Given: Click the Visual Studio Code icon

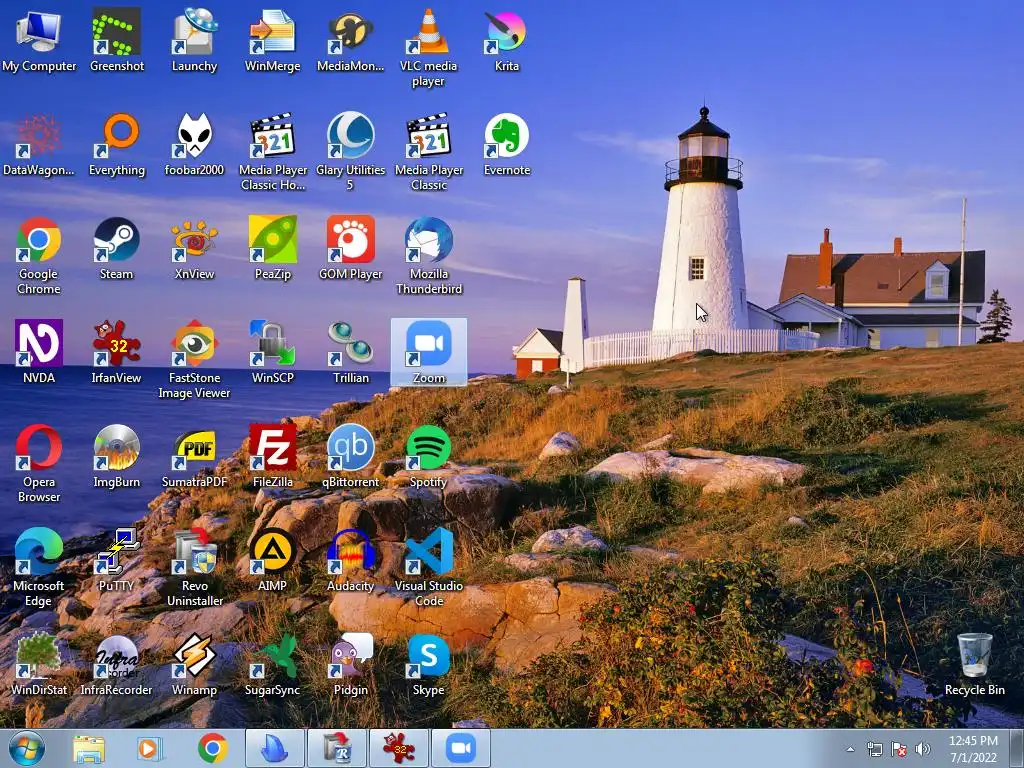Looking at the screenshot, I should point(428,568).
